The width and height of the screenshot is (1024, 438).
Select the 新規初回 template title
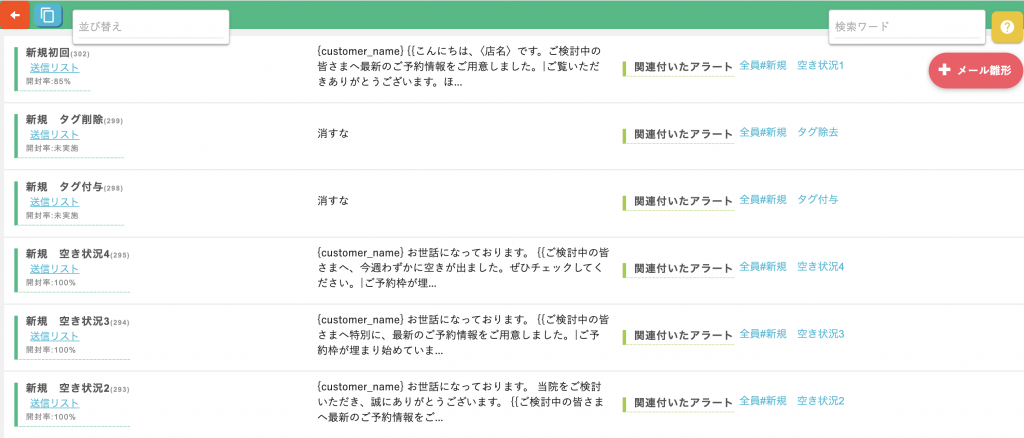click(47, 52)
